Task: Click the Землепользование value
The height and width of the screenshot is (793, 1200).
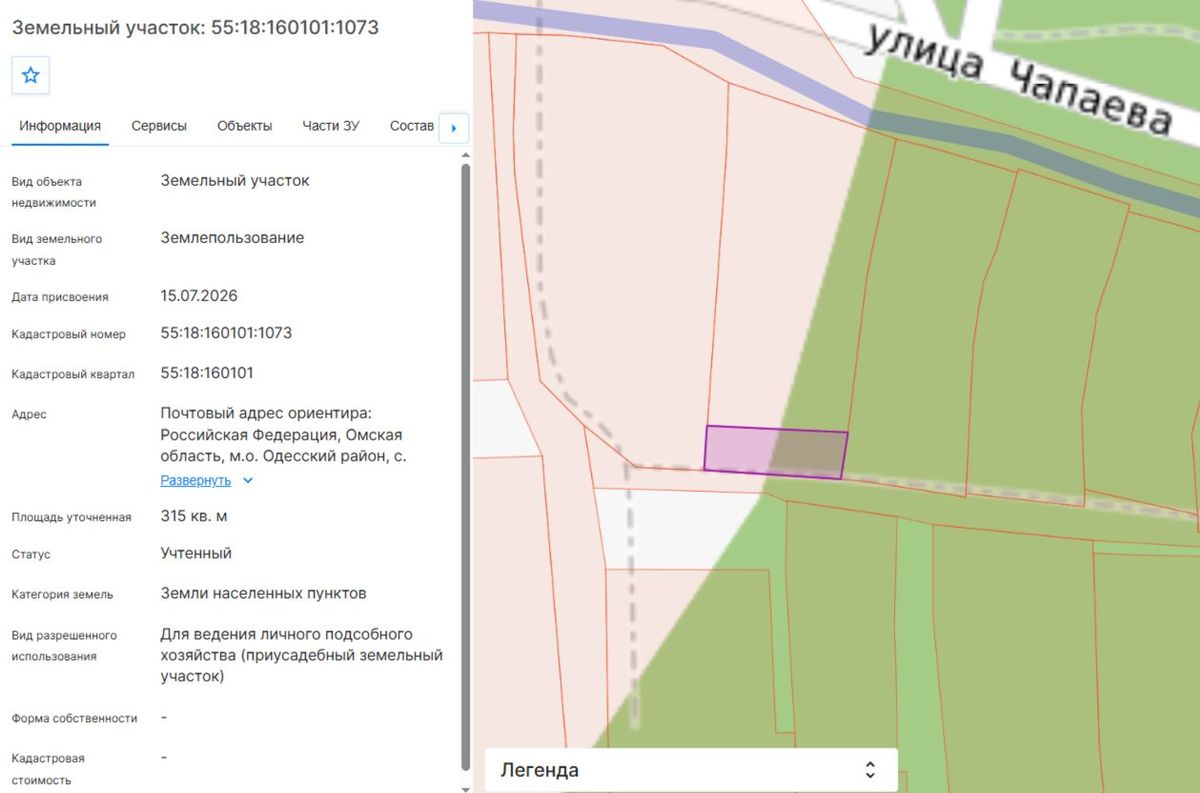Action: (x=232, y=238)
